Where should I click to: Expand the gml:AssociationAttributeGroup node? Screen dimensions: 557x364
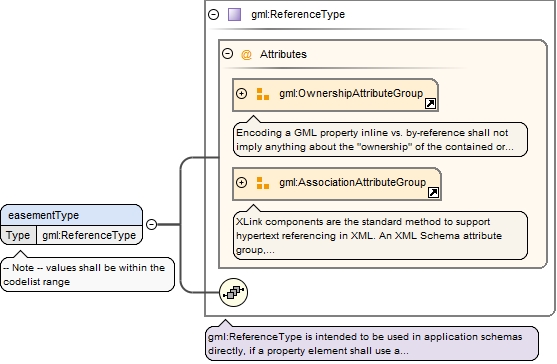(x=242, y=183)
